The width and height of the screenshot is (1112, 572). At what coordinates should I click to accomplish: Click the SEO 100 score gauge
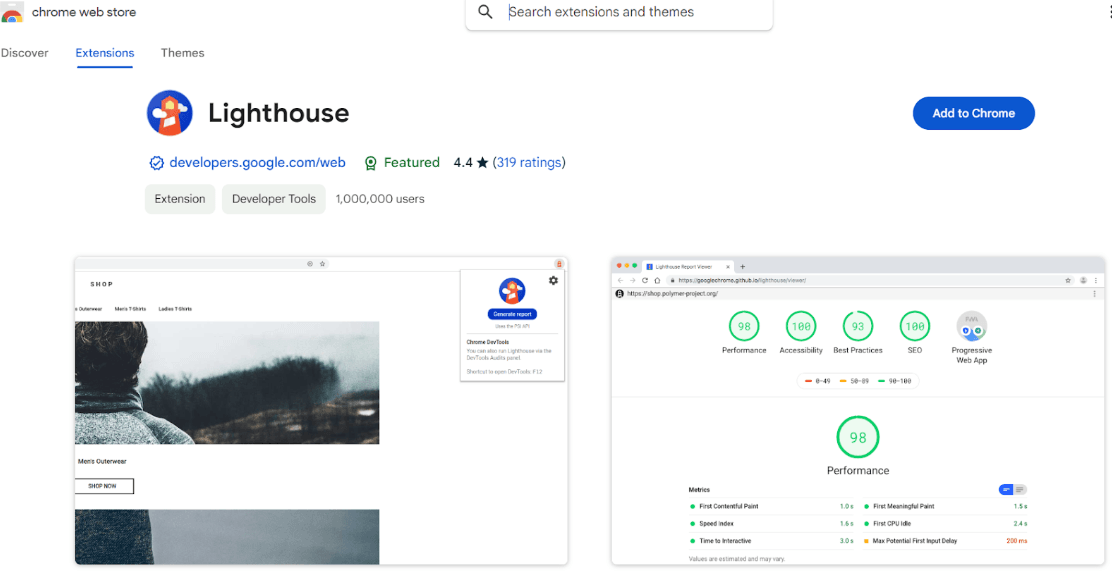click(914, 327)
